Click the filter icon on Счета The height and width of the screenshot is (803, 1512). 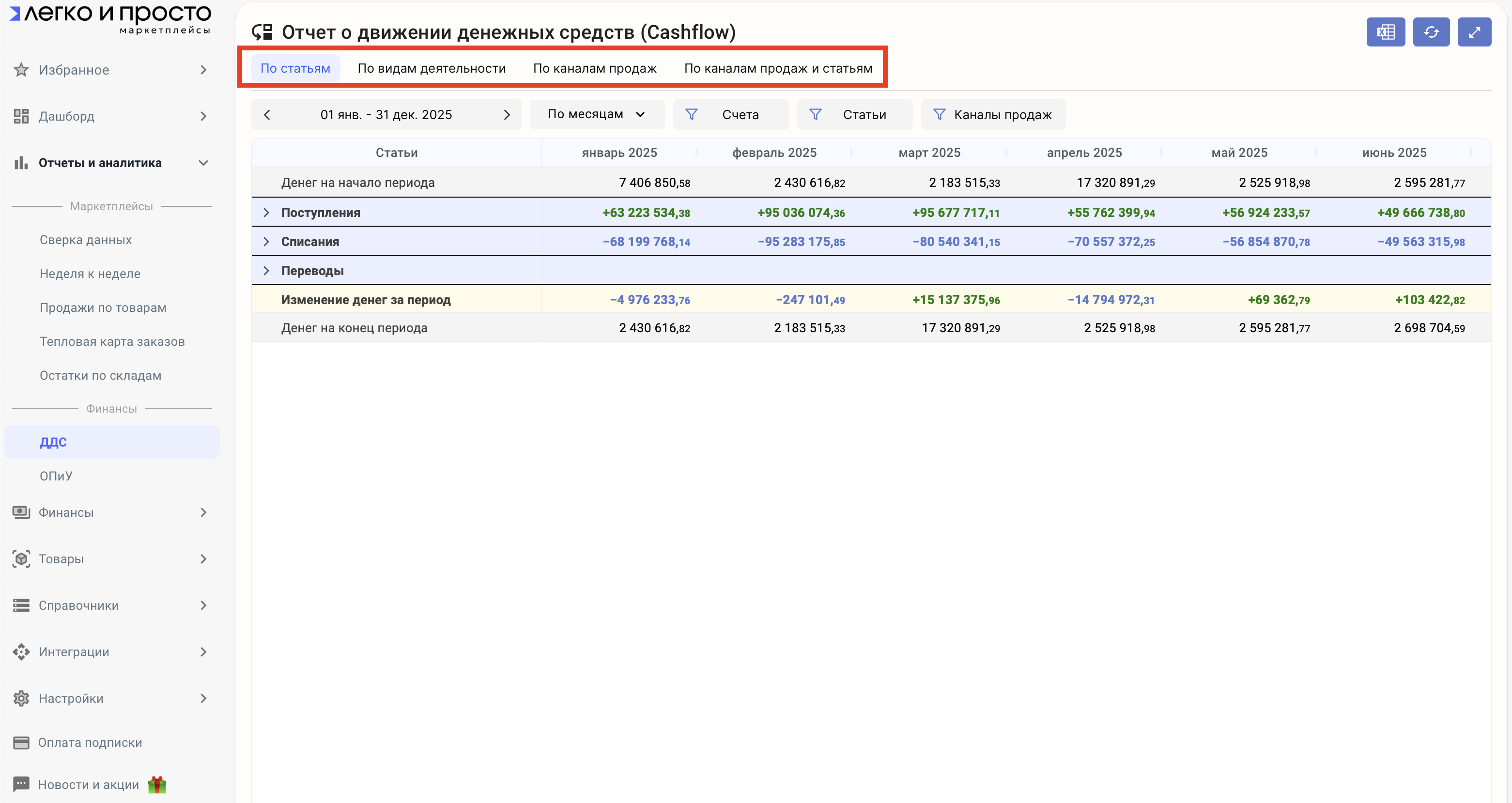[692, 114]
